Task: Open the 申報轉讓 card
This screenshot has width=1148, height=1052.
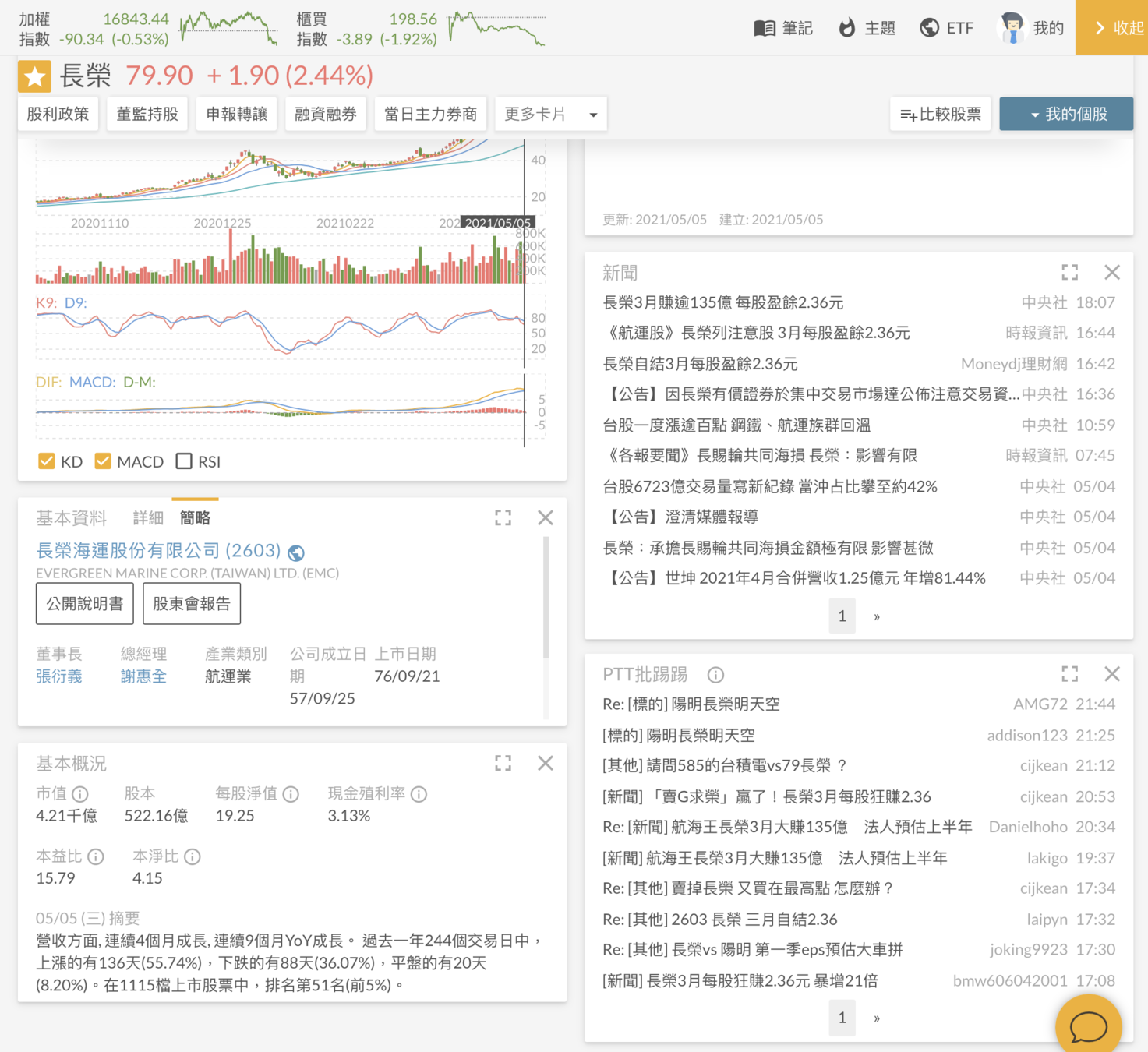Action: (x=236, y=115)
